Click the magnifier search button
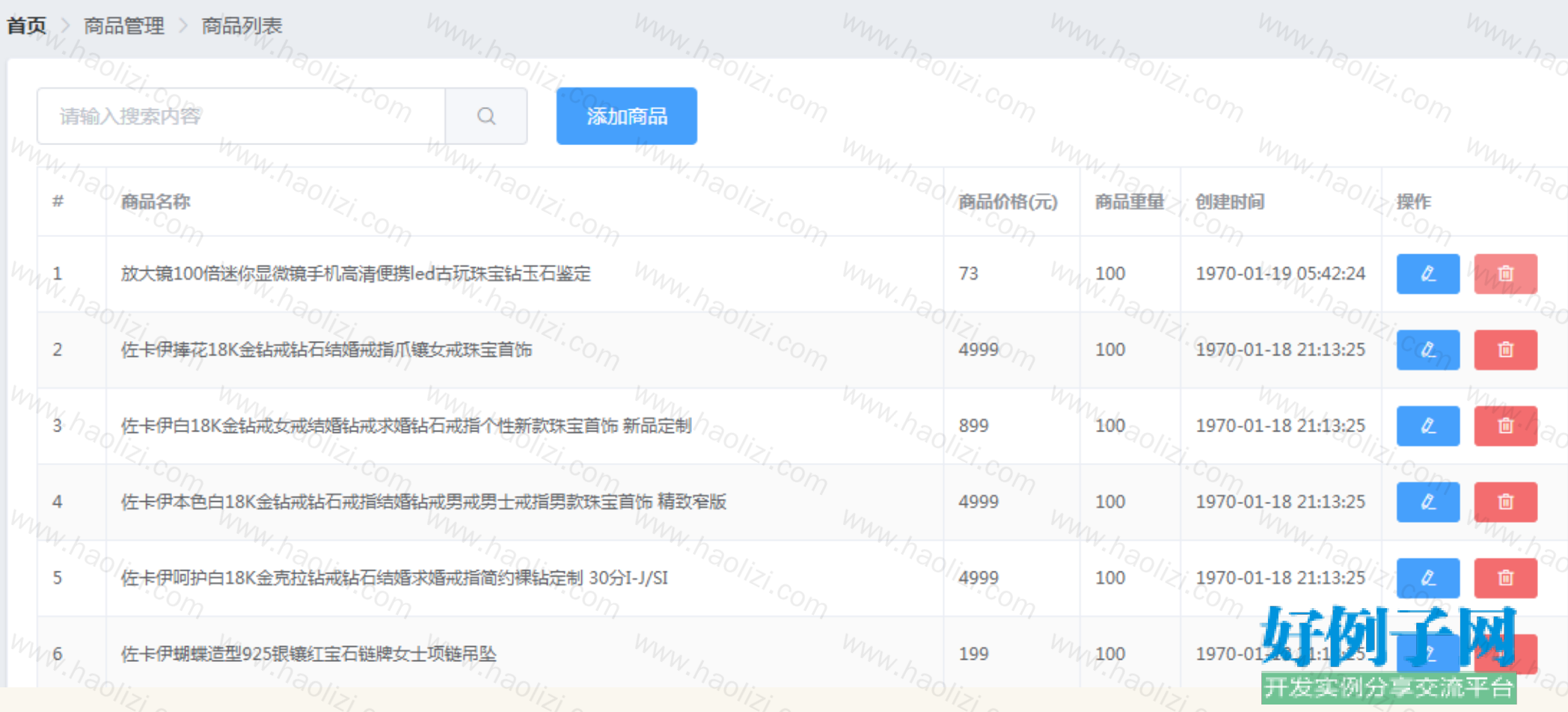Image resolution: width=1568 pixels, height=712 pixels. pos(486,116)
